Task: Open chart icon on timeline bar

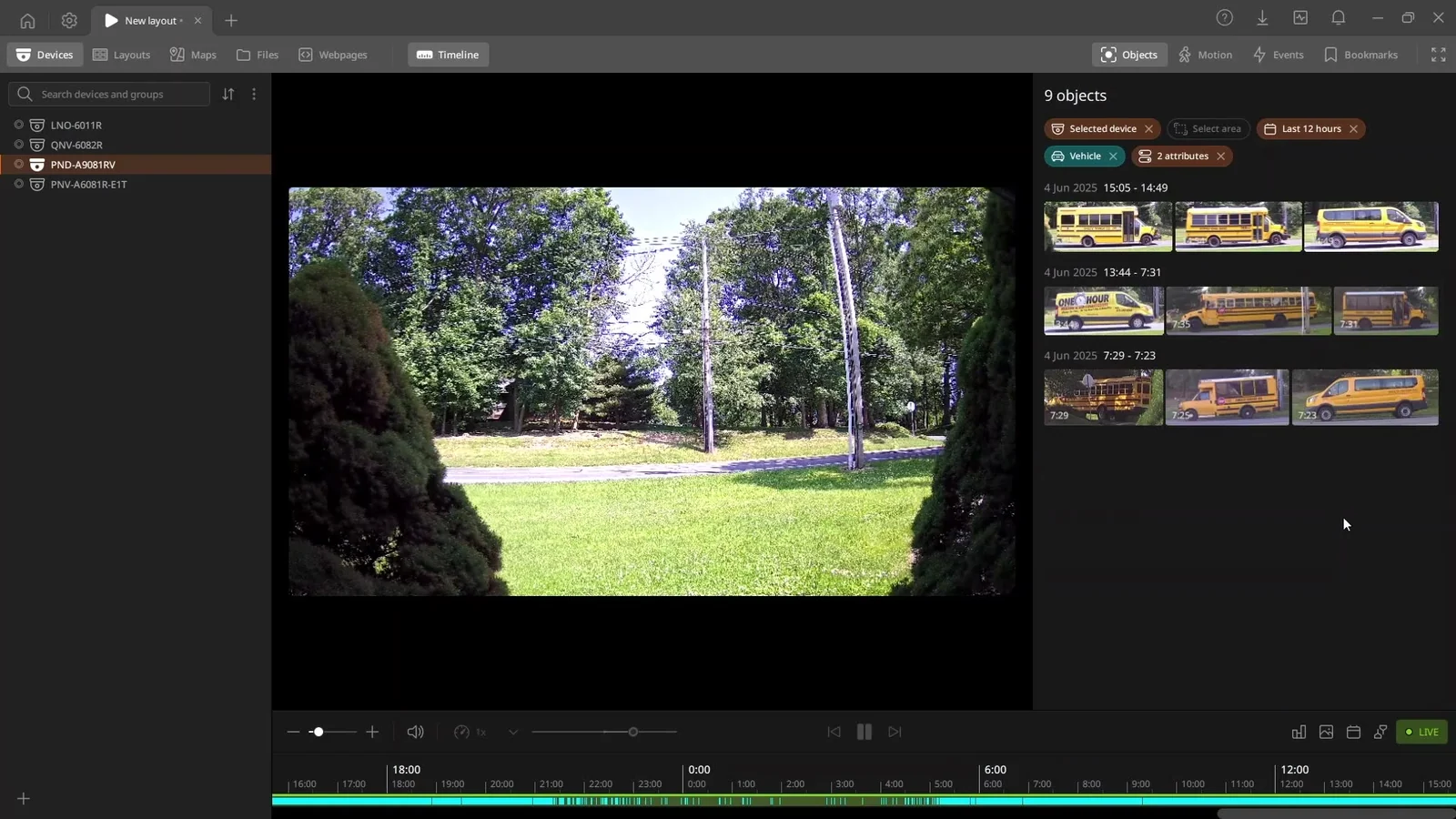Action: pyautogui.click(x=1299, y=732)
